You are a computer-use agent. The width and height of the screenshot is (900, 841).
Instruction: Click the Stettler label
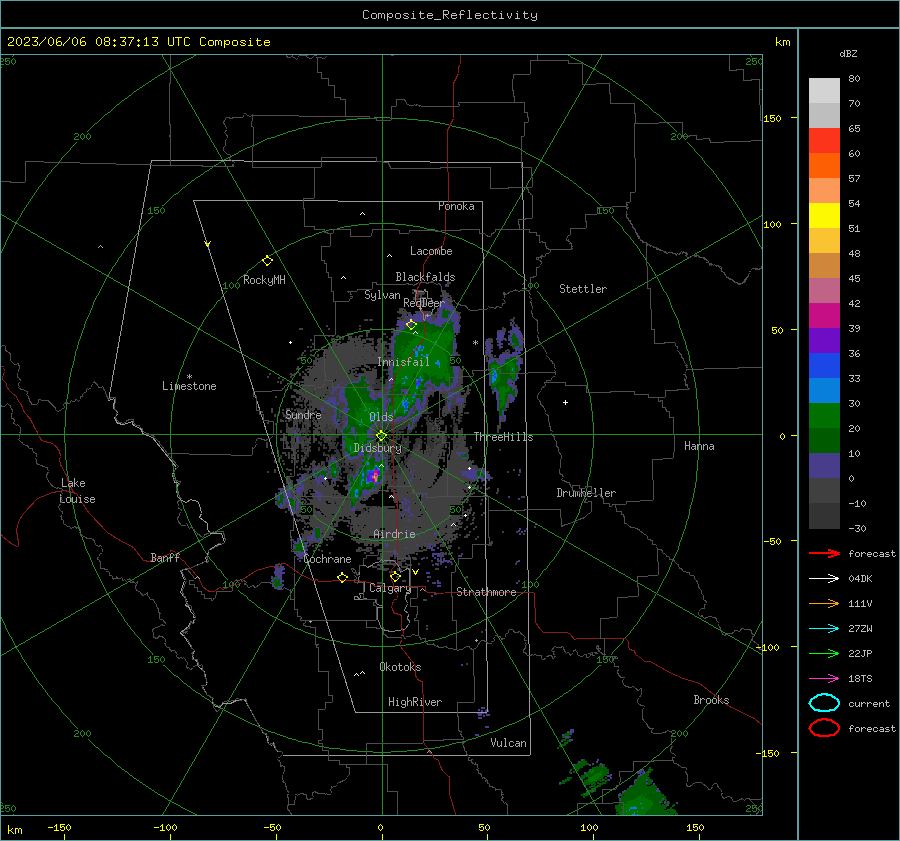pyautogui.click(x=583, y=289)
